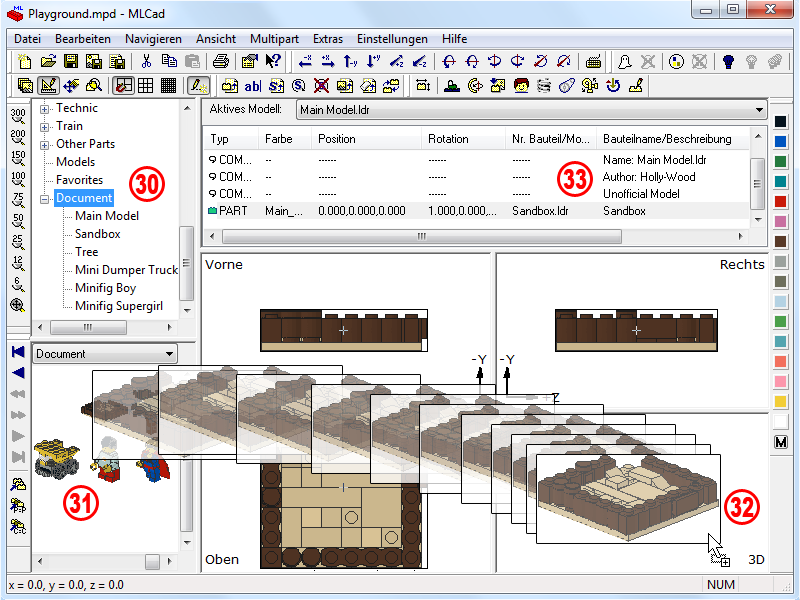Expand the Technic parts tree node
The width and height of the screenshot is (800, 600).
click(x=44, y=109)
